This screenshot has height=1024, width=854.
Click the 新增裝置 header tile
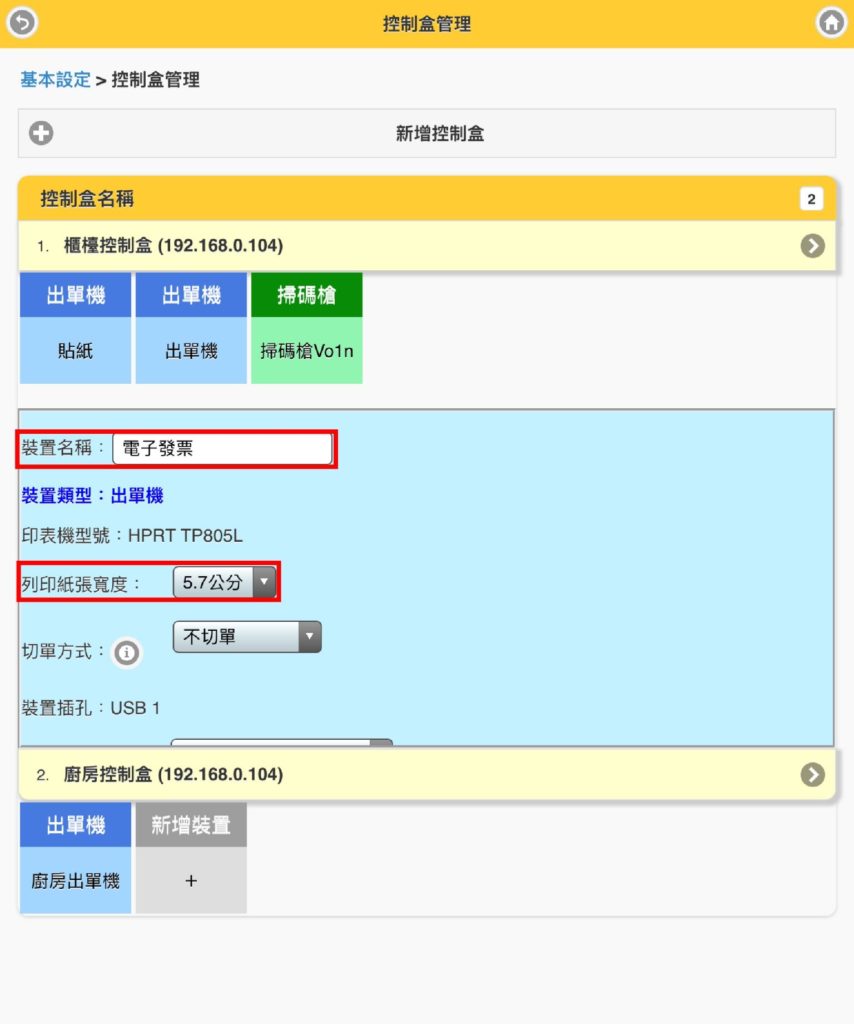click(191, 825)
